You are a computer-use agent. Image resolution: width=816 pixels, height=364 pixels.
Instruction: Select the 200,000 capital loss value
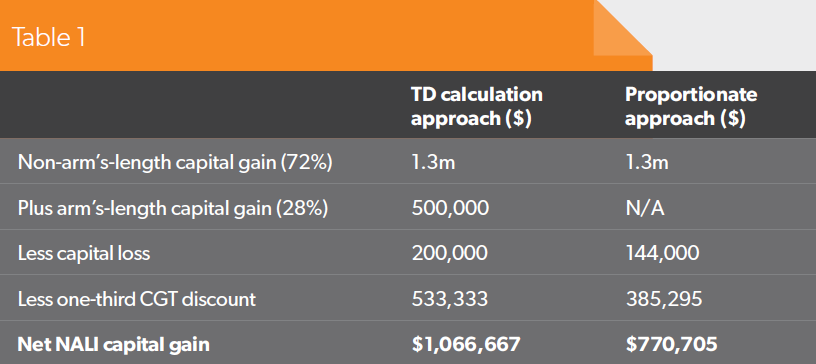[x=450, y=254]
